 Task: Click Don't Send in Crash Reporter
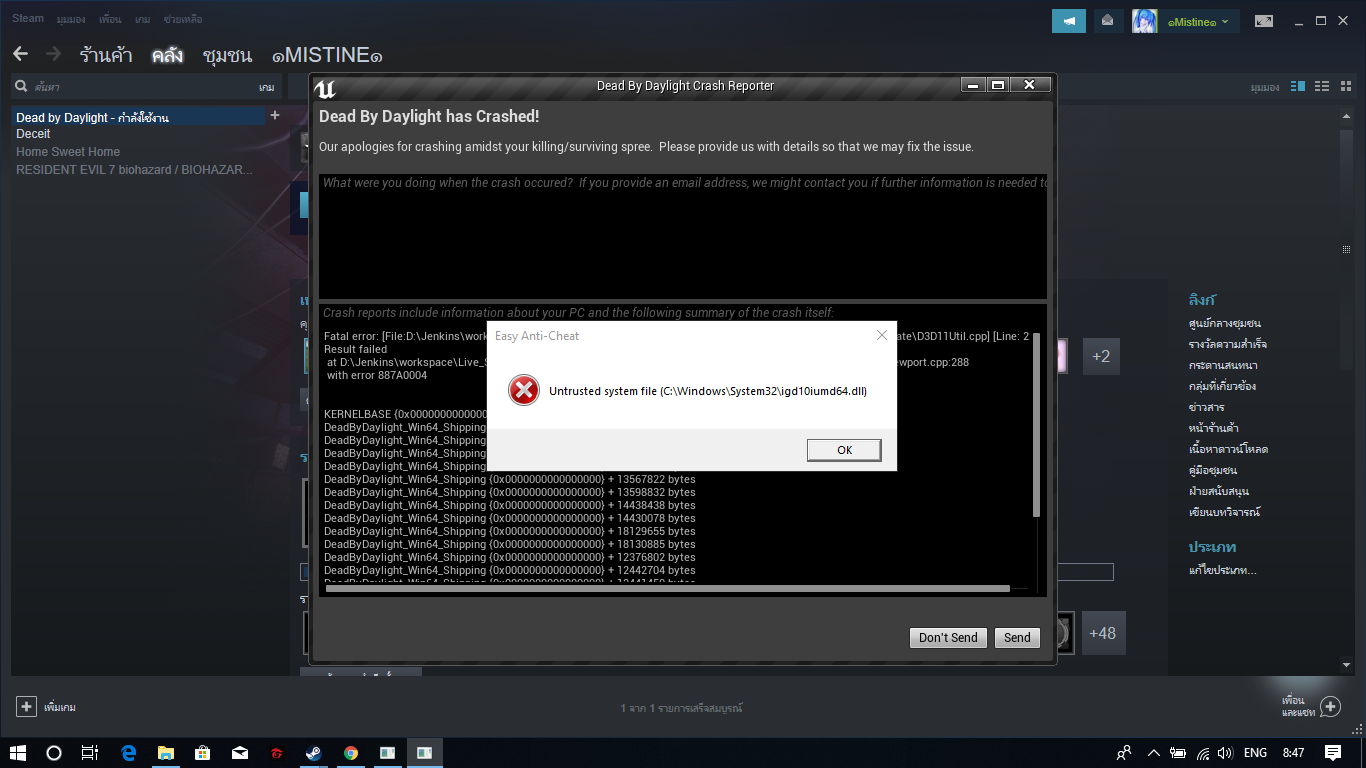[x=948, y=638]
